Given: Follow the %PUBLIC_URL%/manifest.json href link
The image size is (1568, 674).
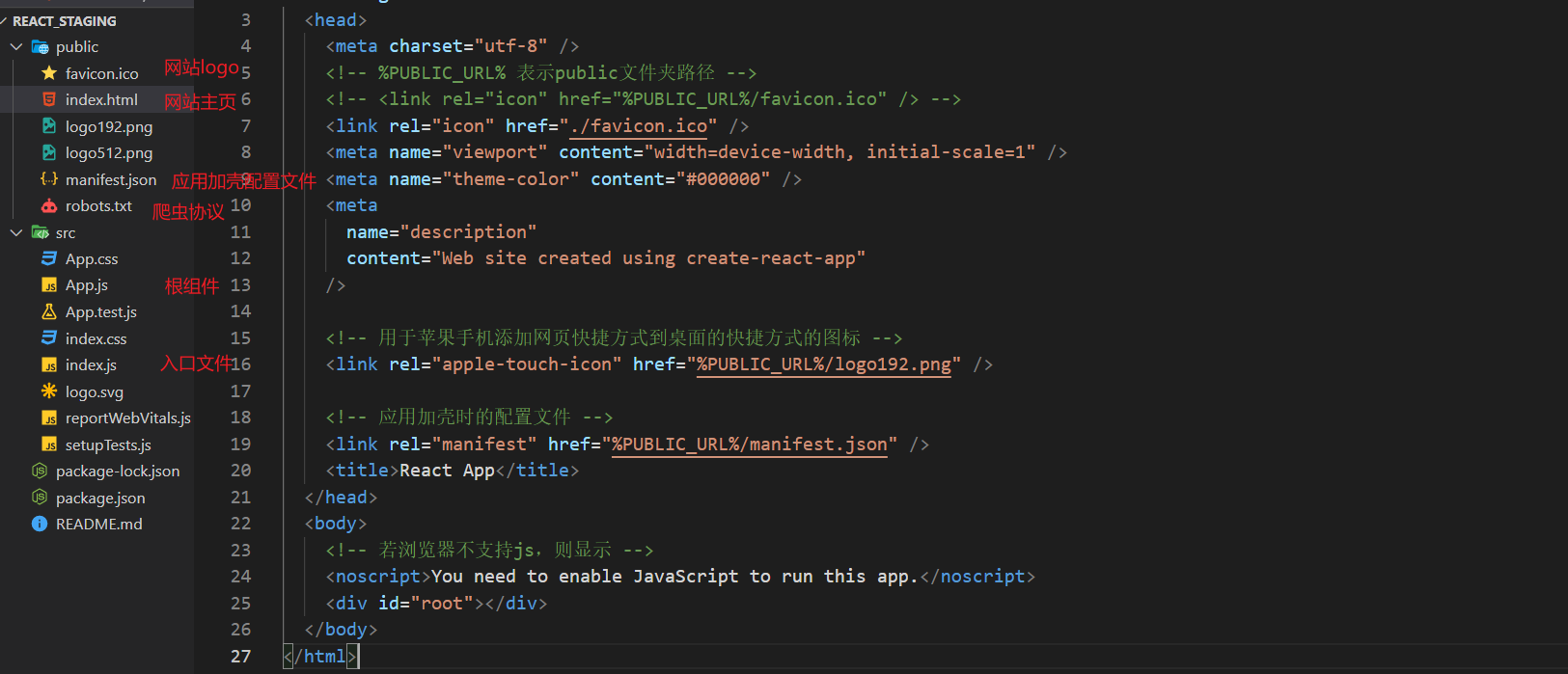Looking at the screenshot, I should (750, 445).
